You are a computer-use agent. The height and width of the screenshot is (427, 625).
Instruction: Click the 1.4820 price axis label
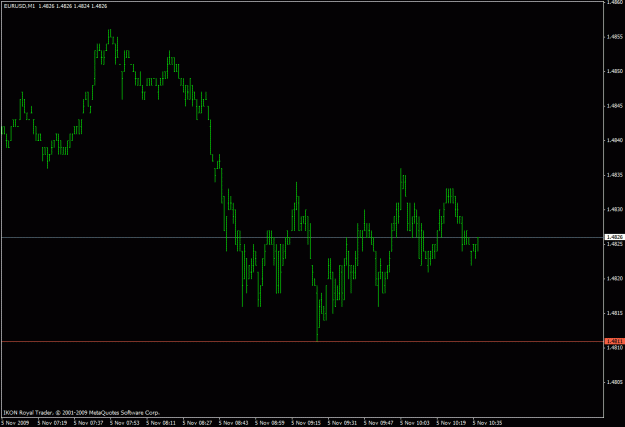(615, 279)
